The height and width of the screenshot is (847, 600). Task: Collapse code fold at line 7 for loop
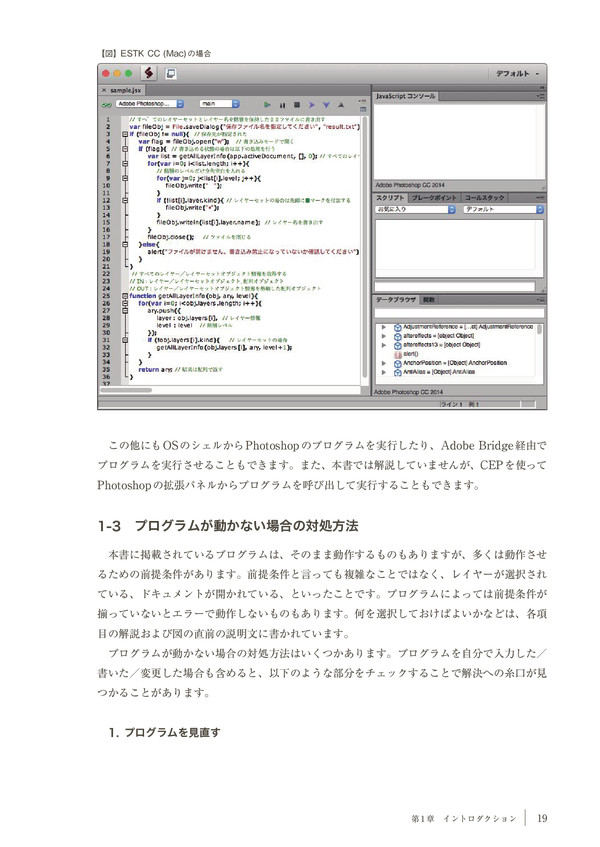point(125,163)
